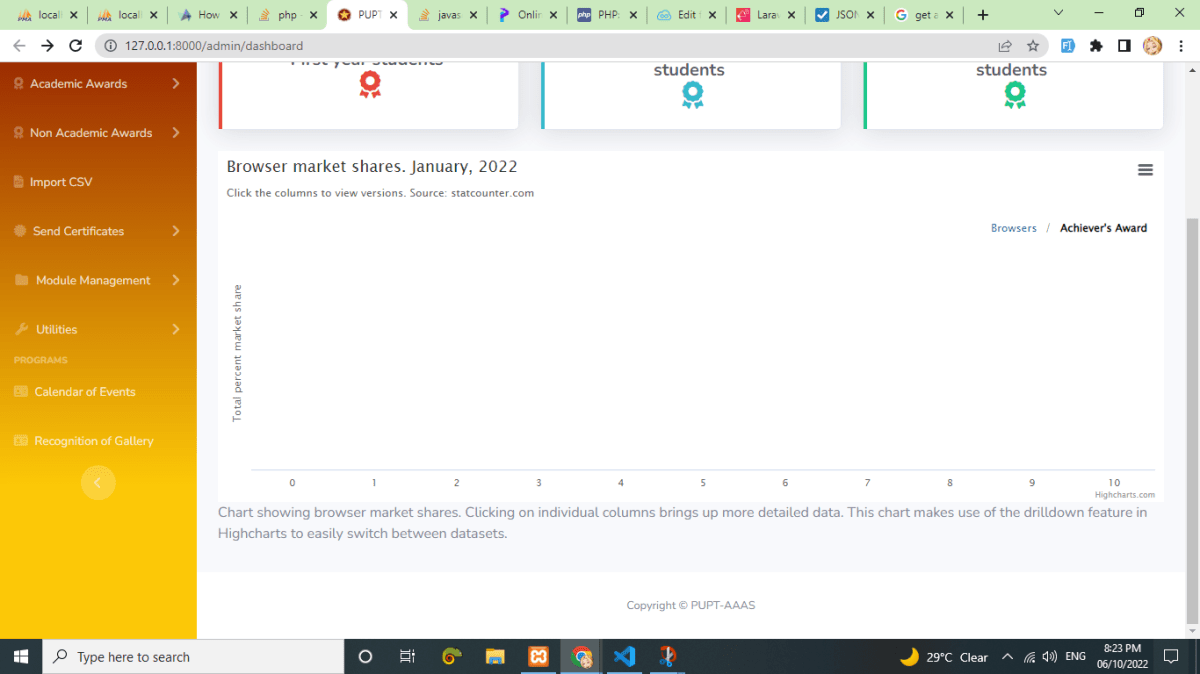Click the Non Academic Awards ribbon icon
The image size is (1200, 674).
pos(19,133)
